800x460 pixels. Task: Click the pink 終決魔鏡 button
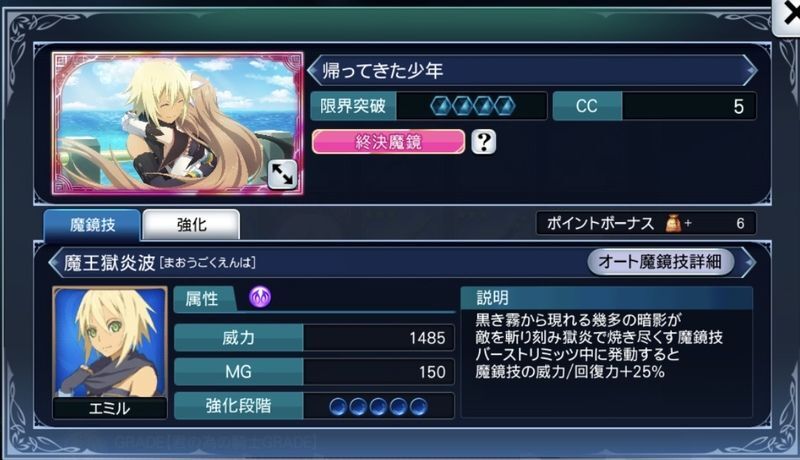coord(388,142)
